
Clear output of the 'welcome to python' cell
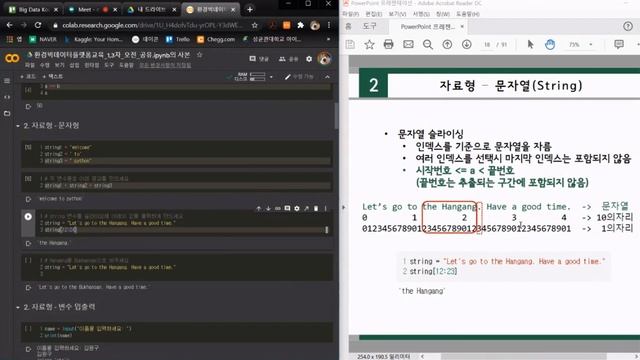pos(28,199)
